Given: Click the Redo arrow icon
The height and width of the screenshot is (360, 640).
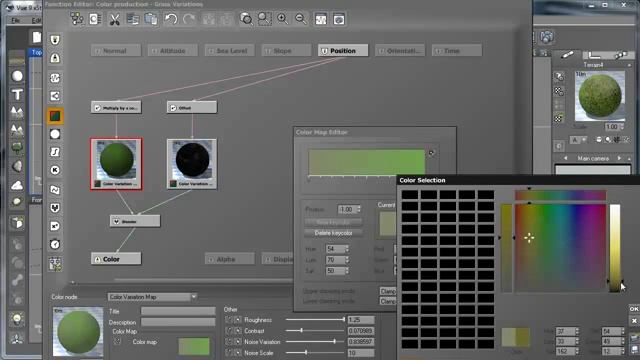Looking at the screenshot, I should (189, 19).
